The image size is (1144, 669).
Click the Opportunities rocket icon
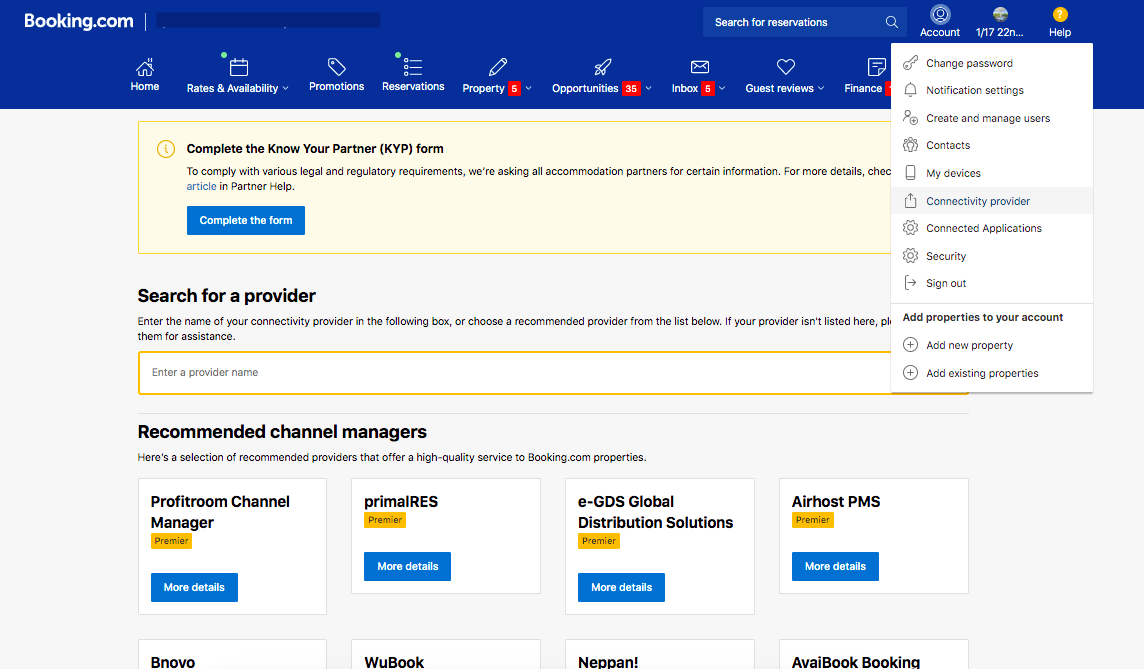pyautogui.click(x=603, y=67)
